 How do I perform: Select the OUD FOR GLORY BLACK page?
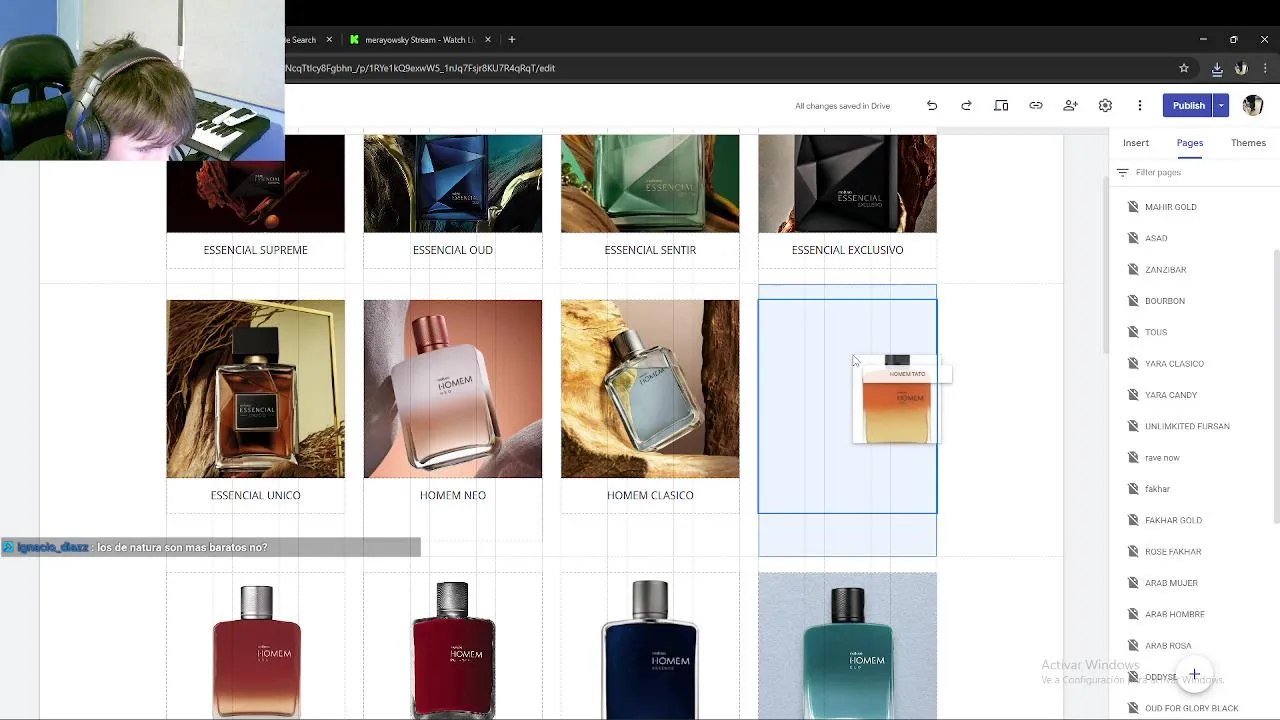1191,708
